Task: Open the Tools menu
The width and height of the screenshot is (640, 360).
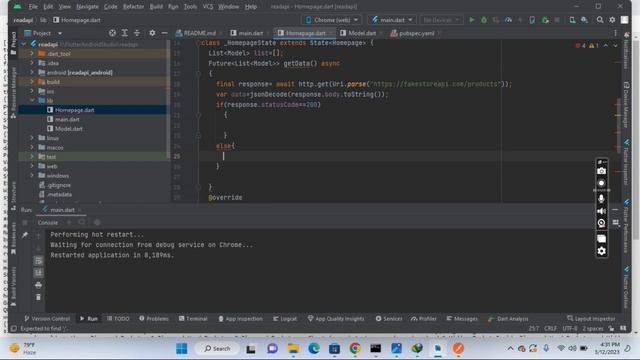Action: [190, 7]
